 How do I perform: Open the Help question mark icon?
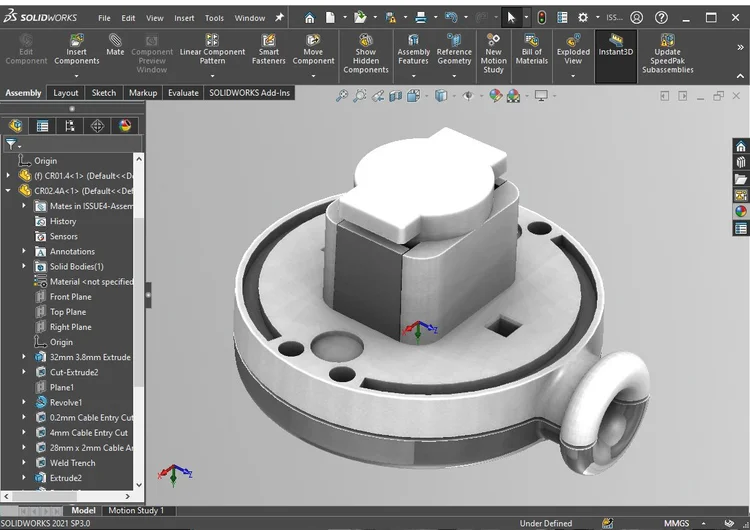662,18
